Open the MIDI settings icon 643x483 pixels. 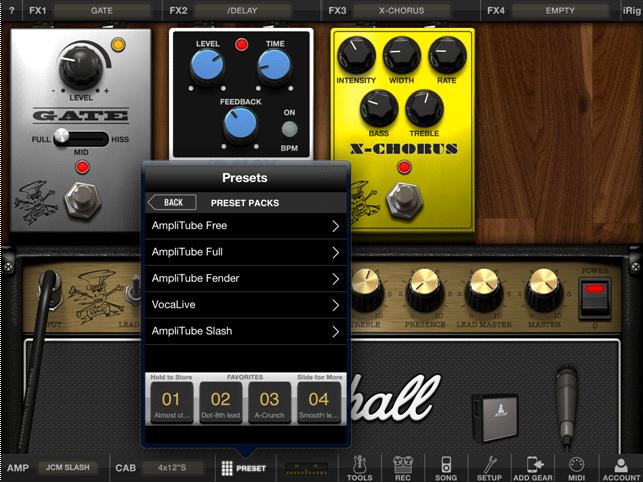[x=577, y=468]
